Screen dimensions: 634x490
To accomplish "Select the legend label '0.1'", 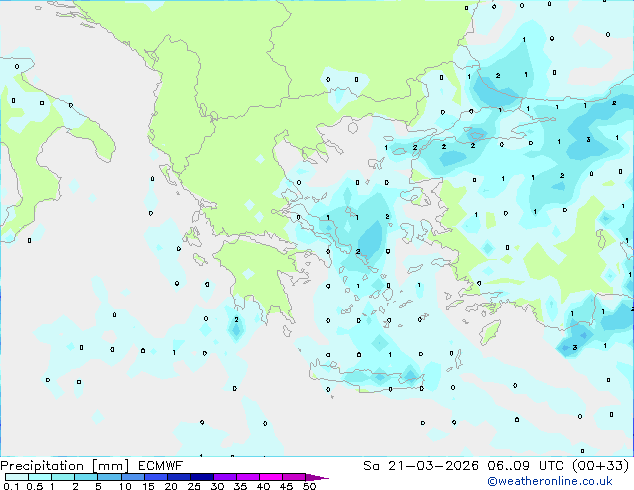I will pyautogui.click(x=11, y=486).
